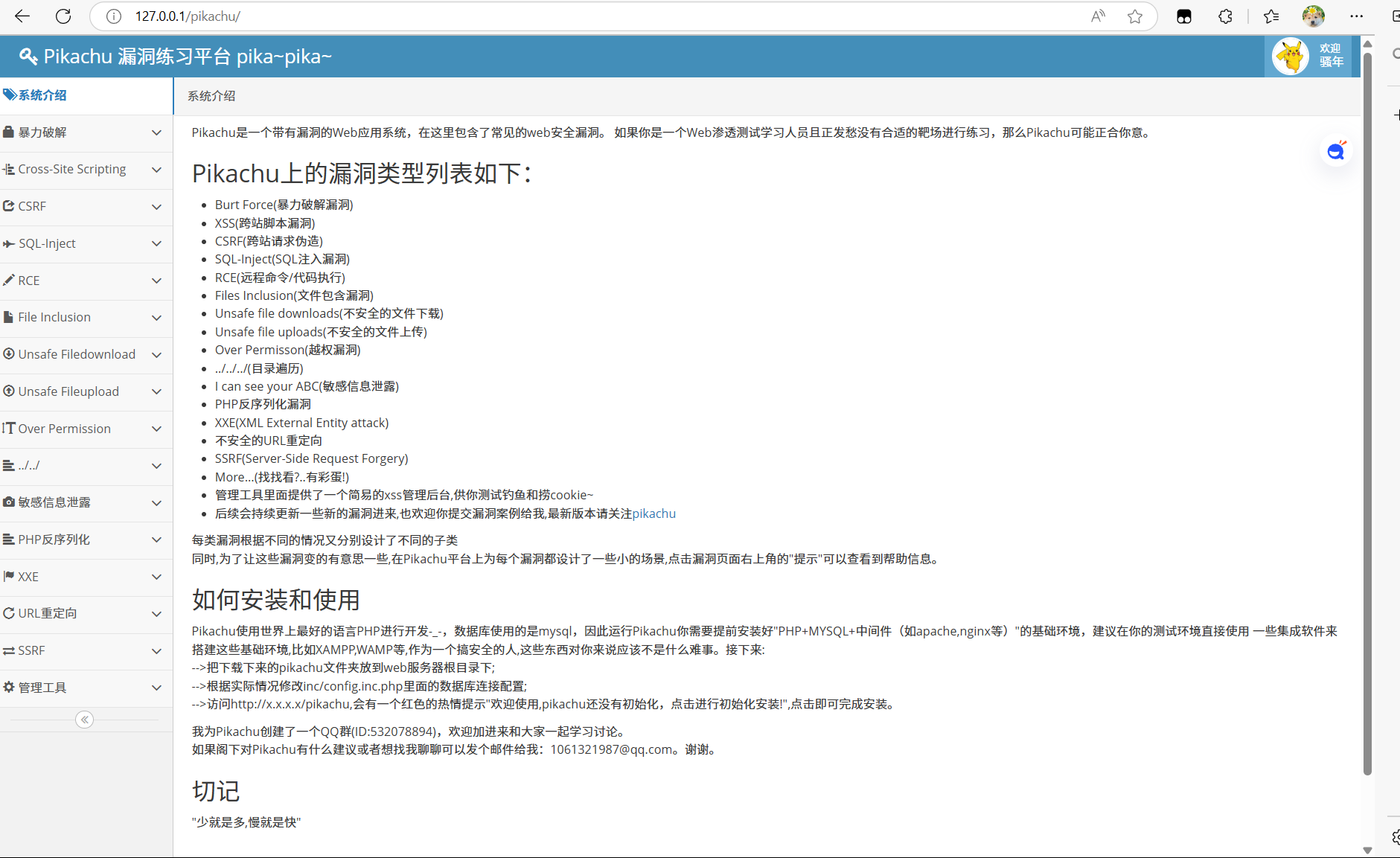Select 系统介绍 in the sidebar
1400x858 pixels.
pyautogui.click(x=86, y=95)
